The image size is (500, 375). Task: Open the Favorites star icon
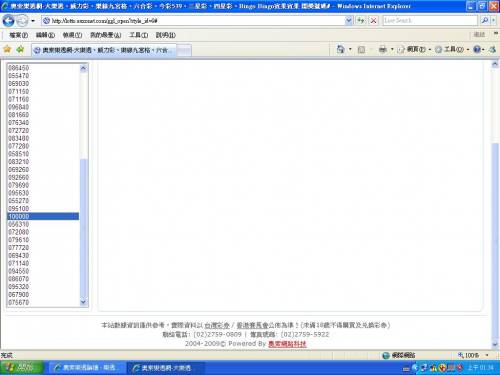coord(7,49)
